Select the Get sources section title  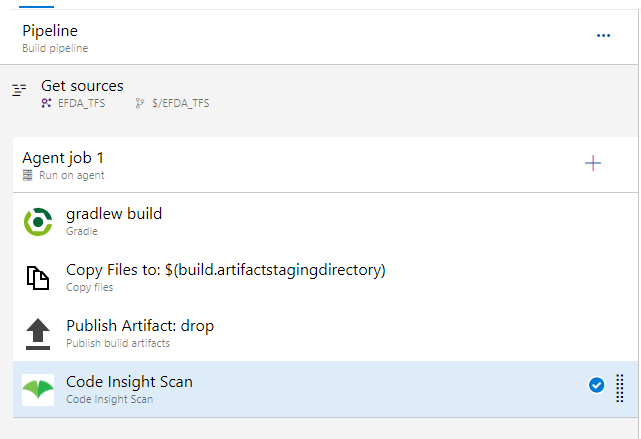tap(82, 86)
